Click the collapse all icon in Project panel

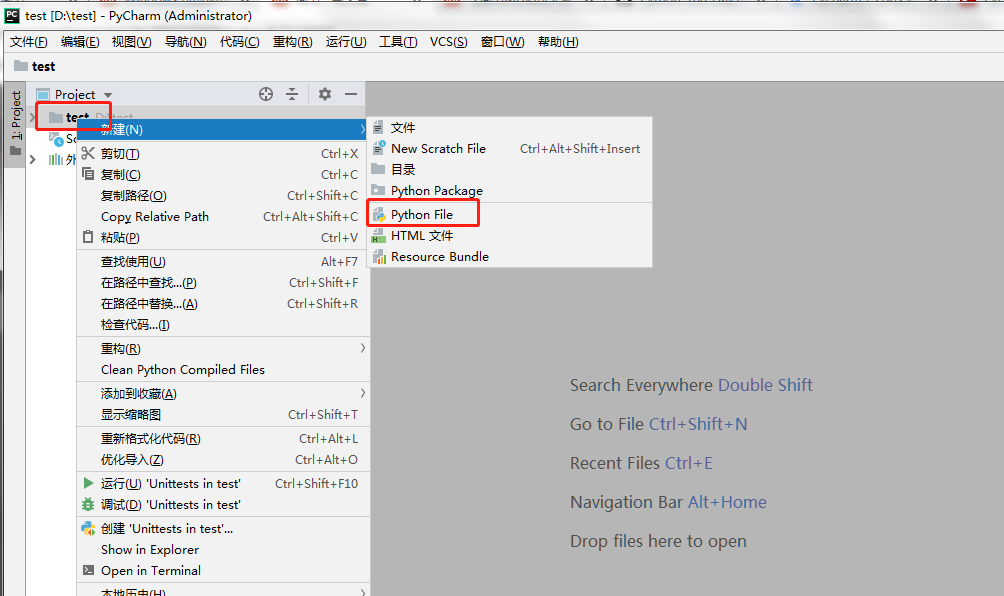(292, 94)
